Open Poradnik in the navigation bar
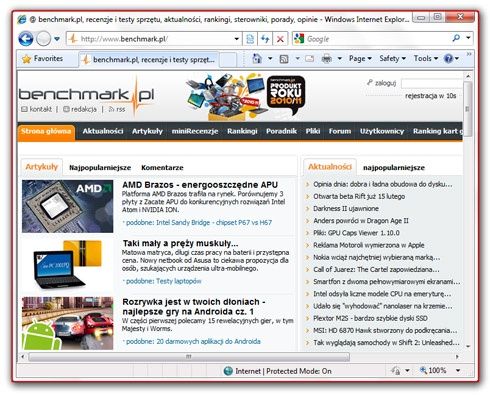Screen dimensions: 490x395 point(281,131)
